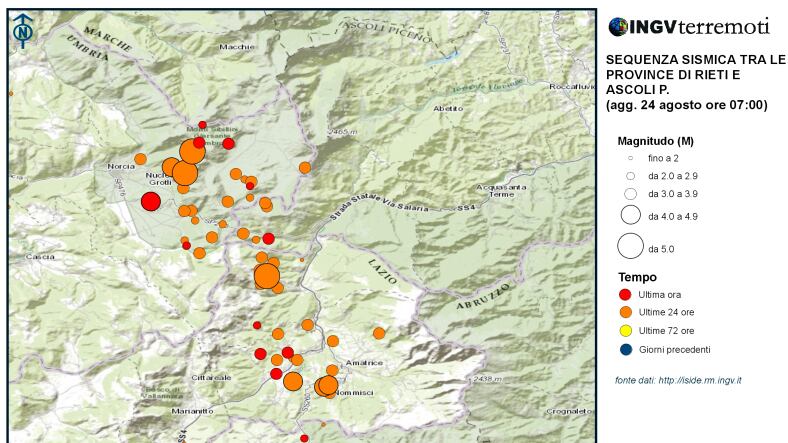Click the 'agg. 24 agosto ore 07:00' update text

687,105
